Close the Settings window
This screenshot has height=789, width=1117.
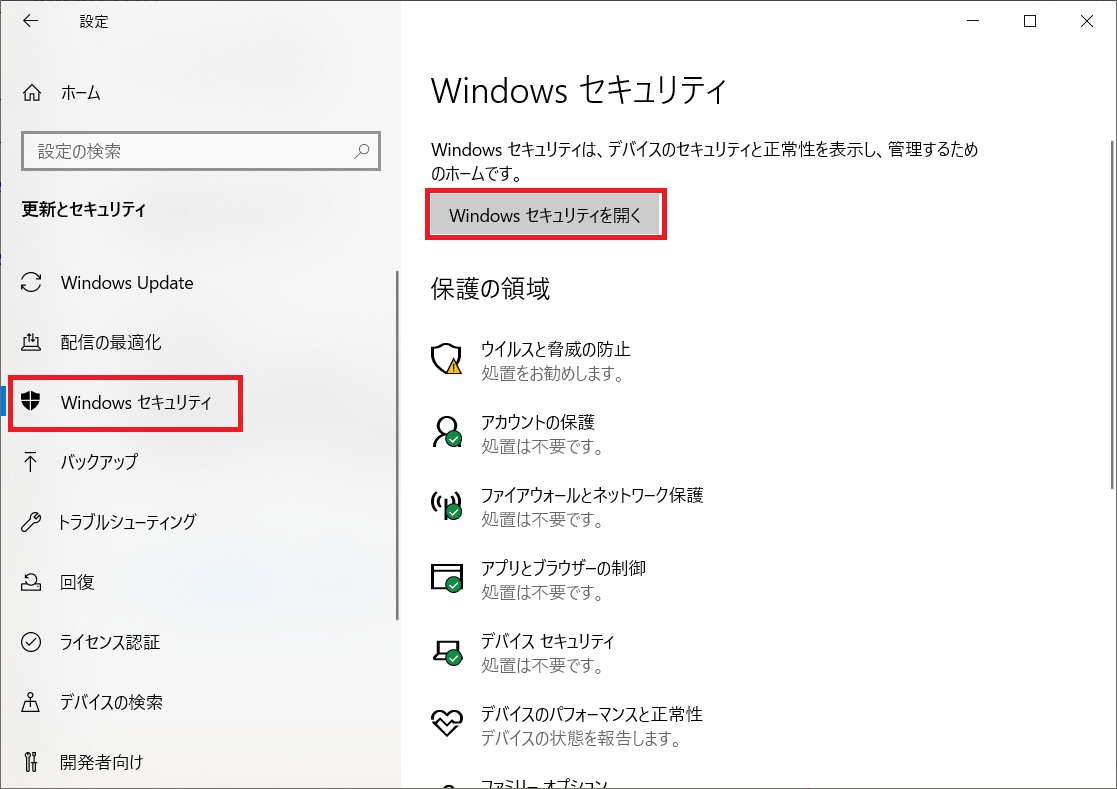[1086, 21]
